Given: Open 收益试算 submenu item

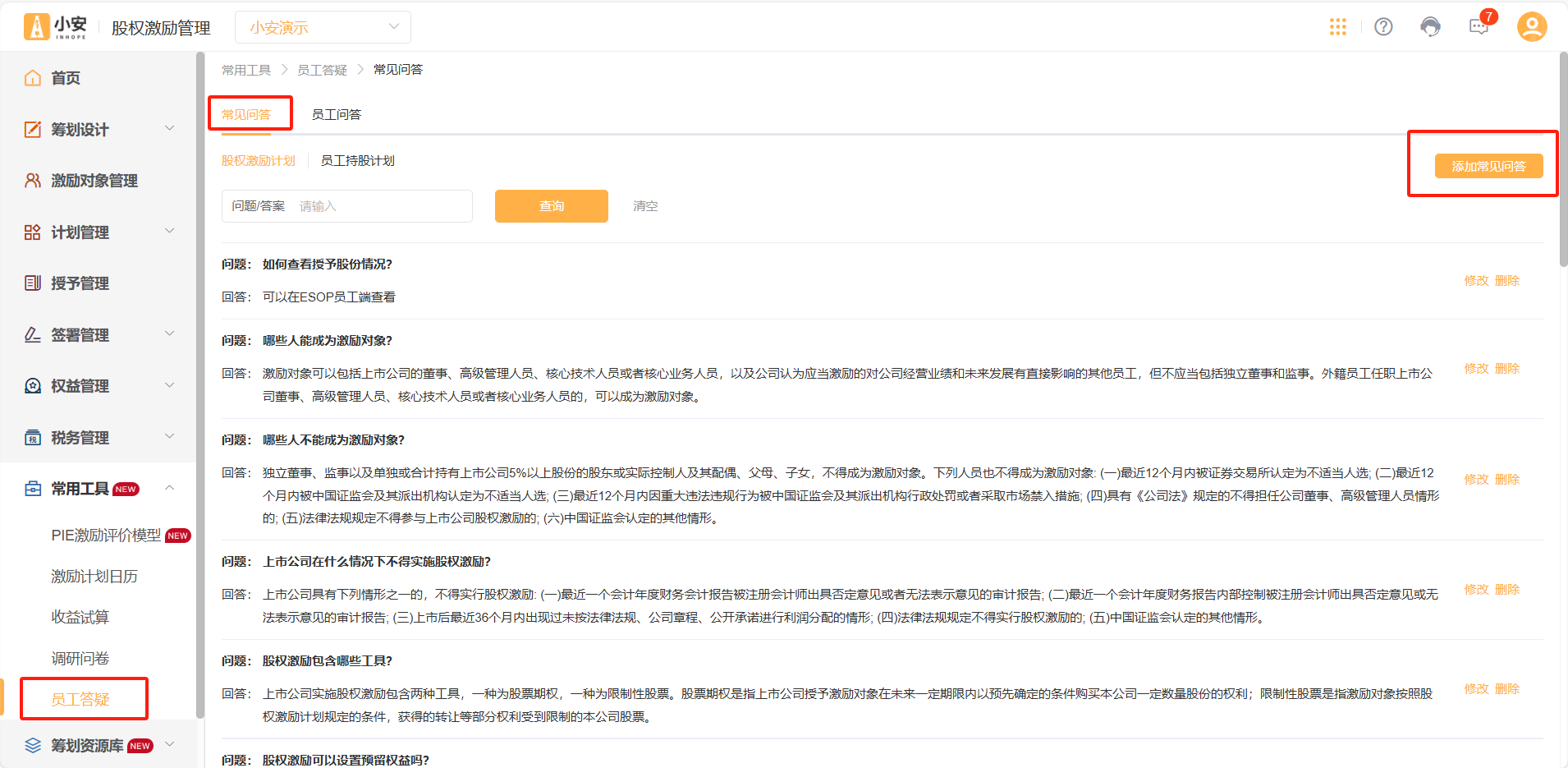Looking at the screenshot, I should 80,617.
